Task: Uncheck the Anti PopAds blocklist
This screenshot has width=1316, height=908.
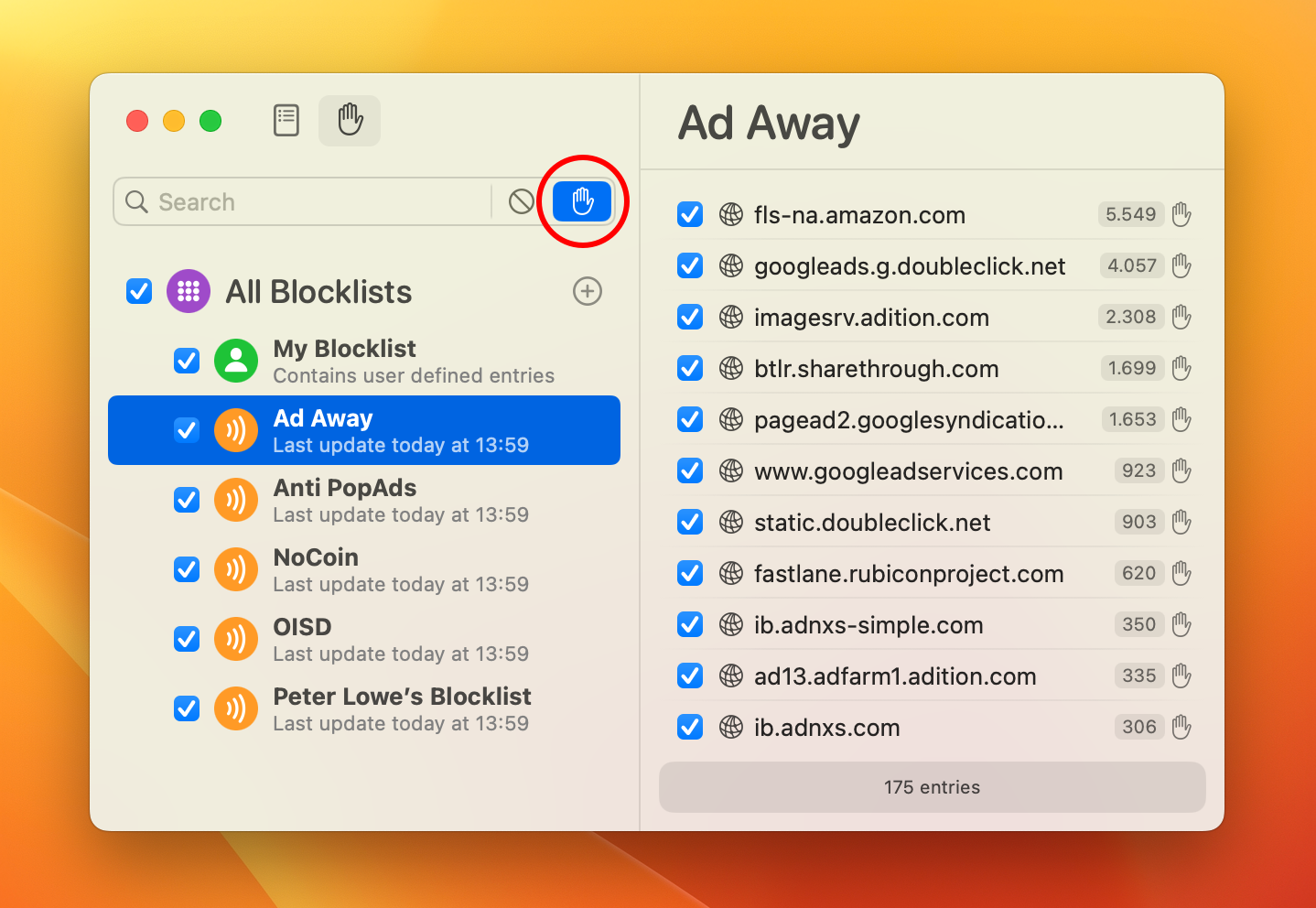Action: pyautogui.click(x=187, y=500)
